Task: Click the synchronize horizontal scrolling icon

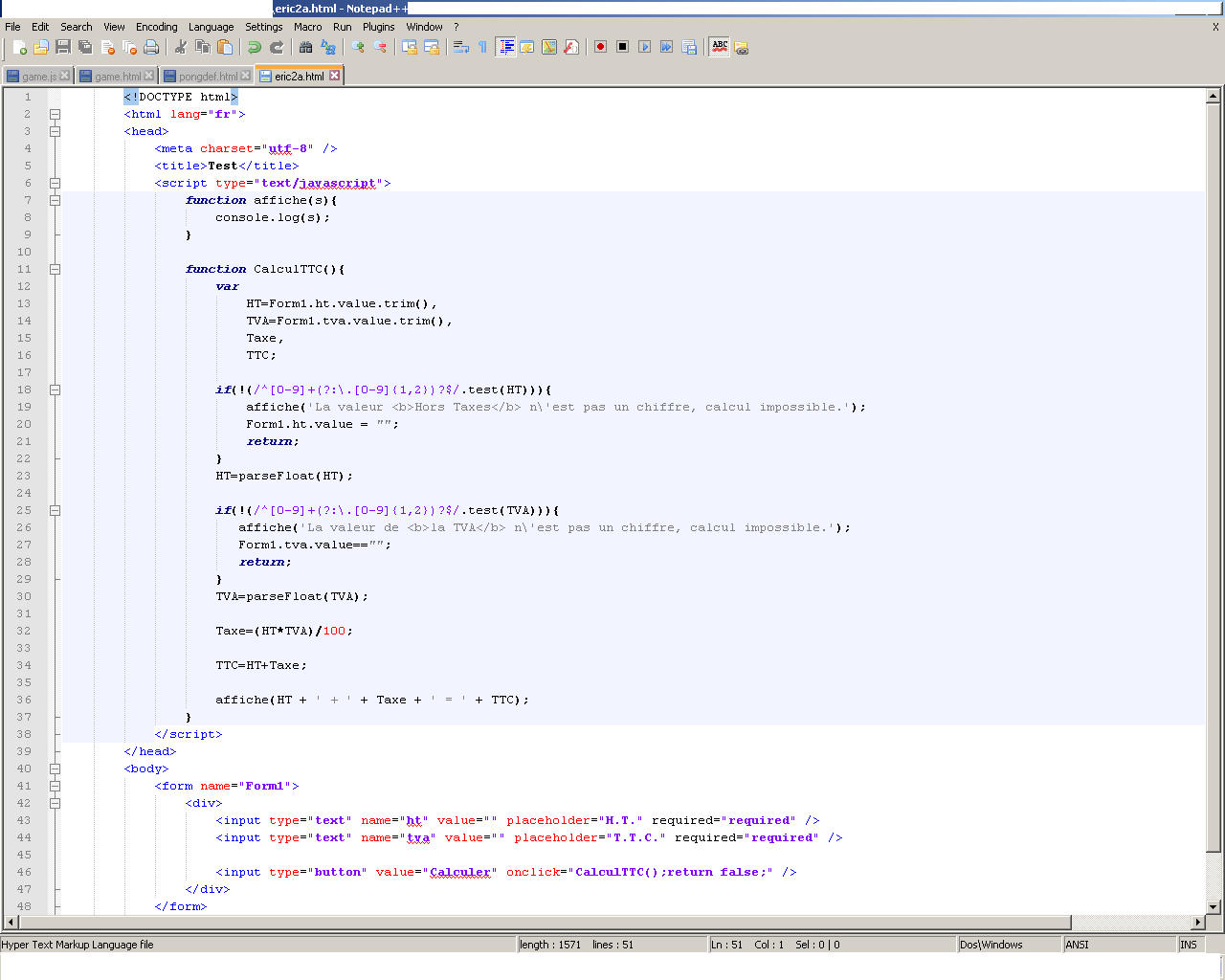Action: (x=432, y=47)
